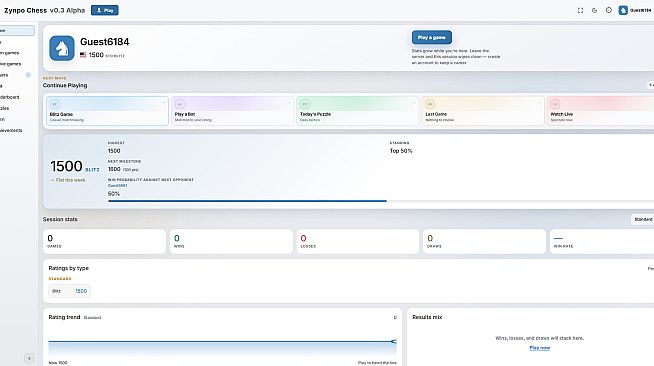This screenshot has width=654, height=366.
Task: Click the icon on the Last Game card
Action: tap(430, 104)
